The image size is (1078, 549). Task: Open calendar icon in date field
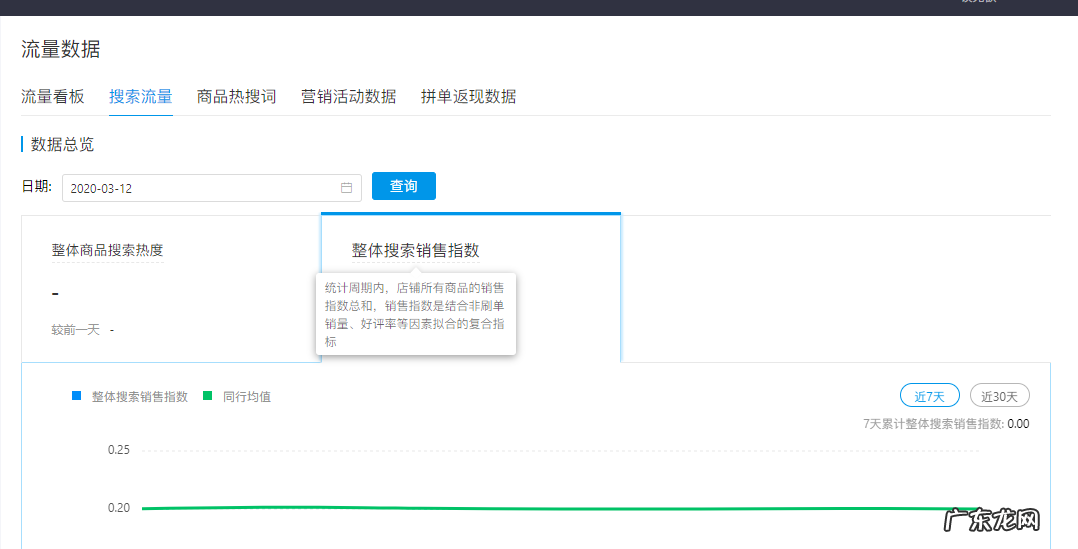[346, 188]
